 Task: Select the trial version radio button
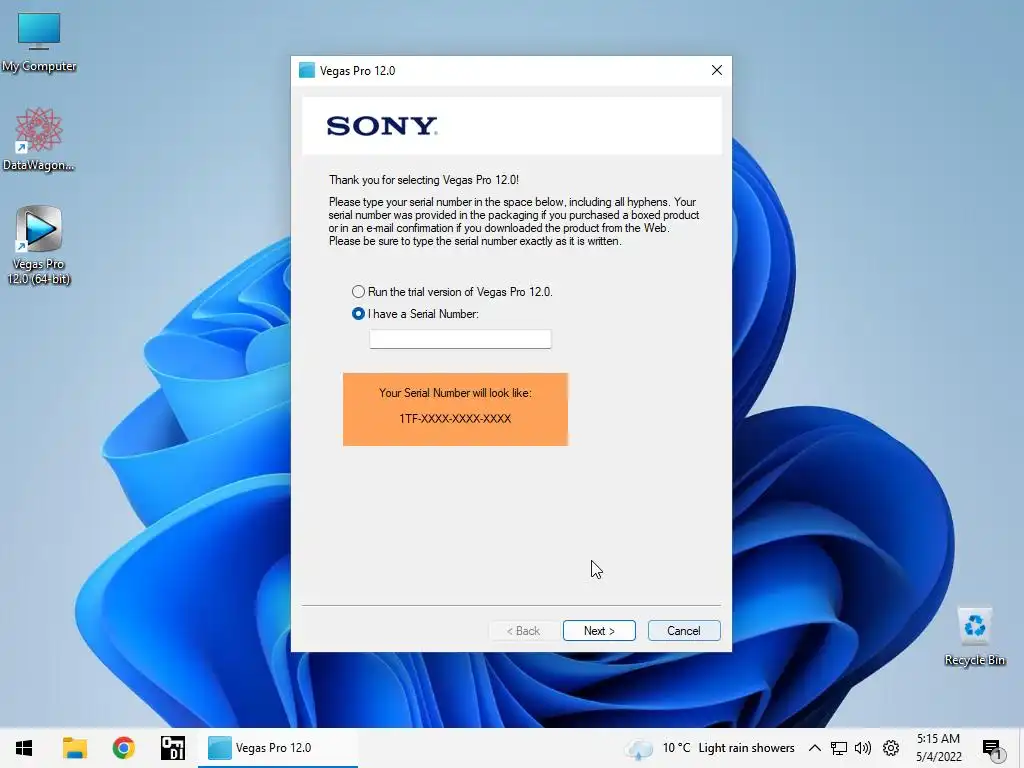pos(358,292)
